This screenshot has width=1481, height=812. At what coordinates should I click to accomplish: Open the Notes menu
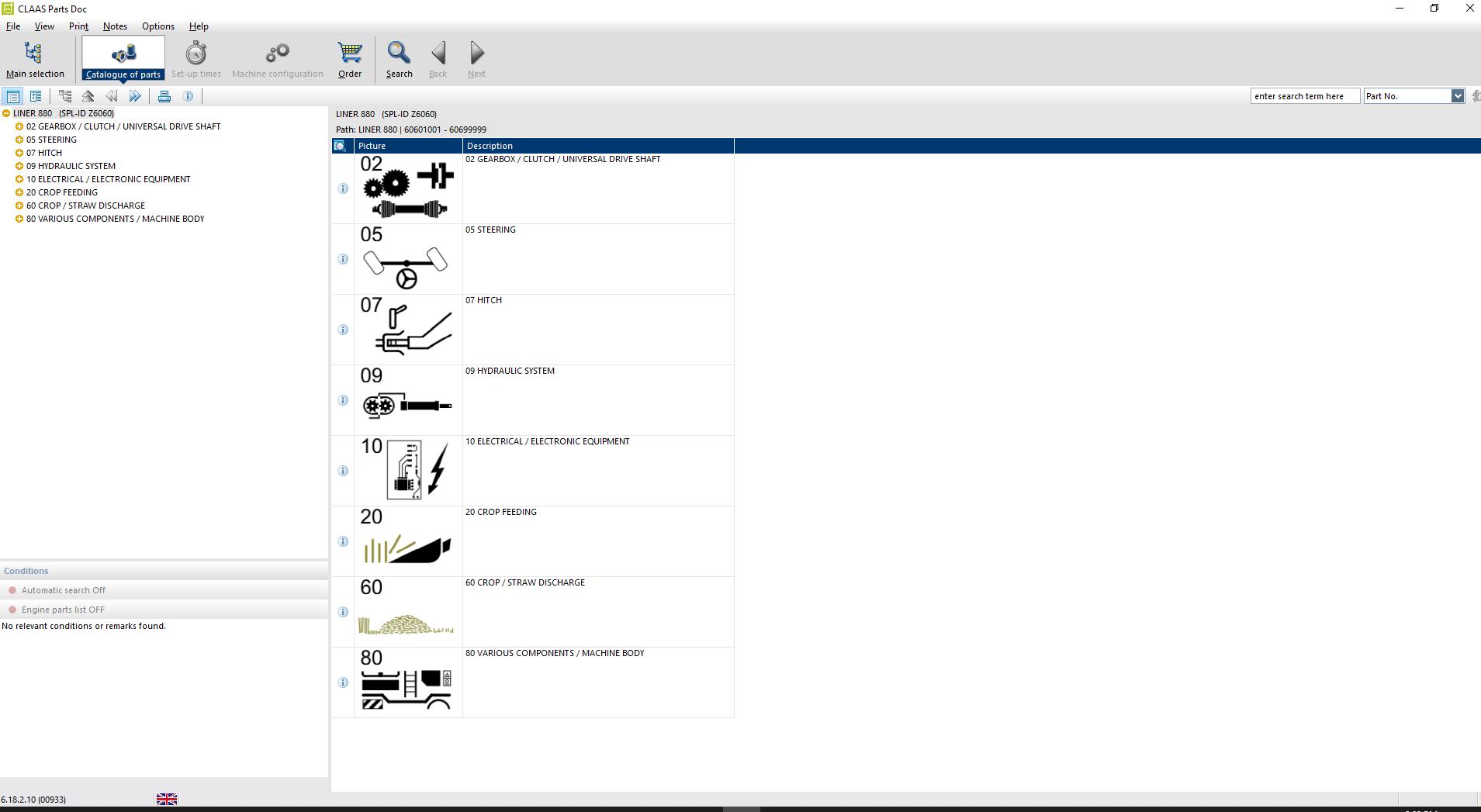(x=115, y=26)
